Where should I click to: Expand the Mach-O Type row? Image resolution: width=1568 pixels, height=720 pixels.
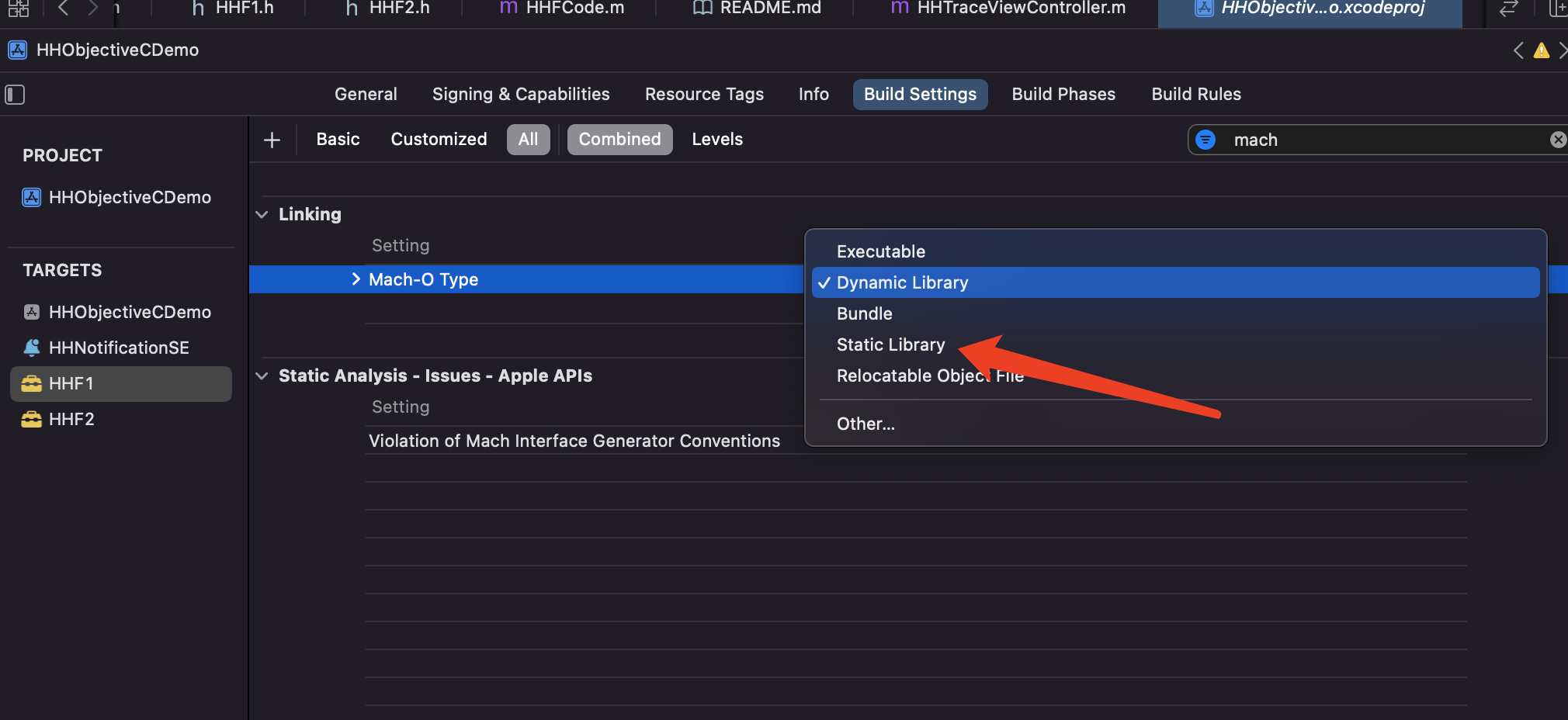click(356, 279)
